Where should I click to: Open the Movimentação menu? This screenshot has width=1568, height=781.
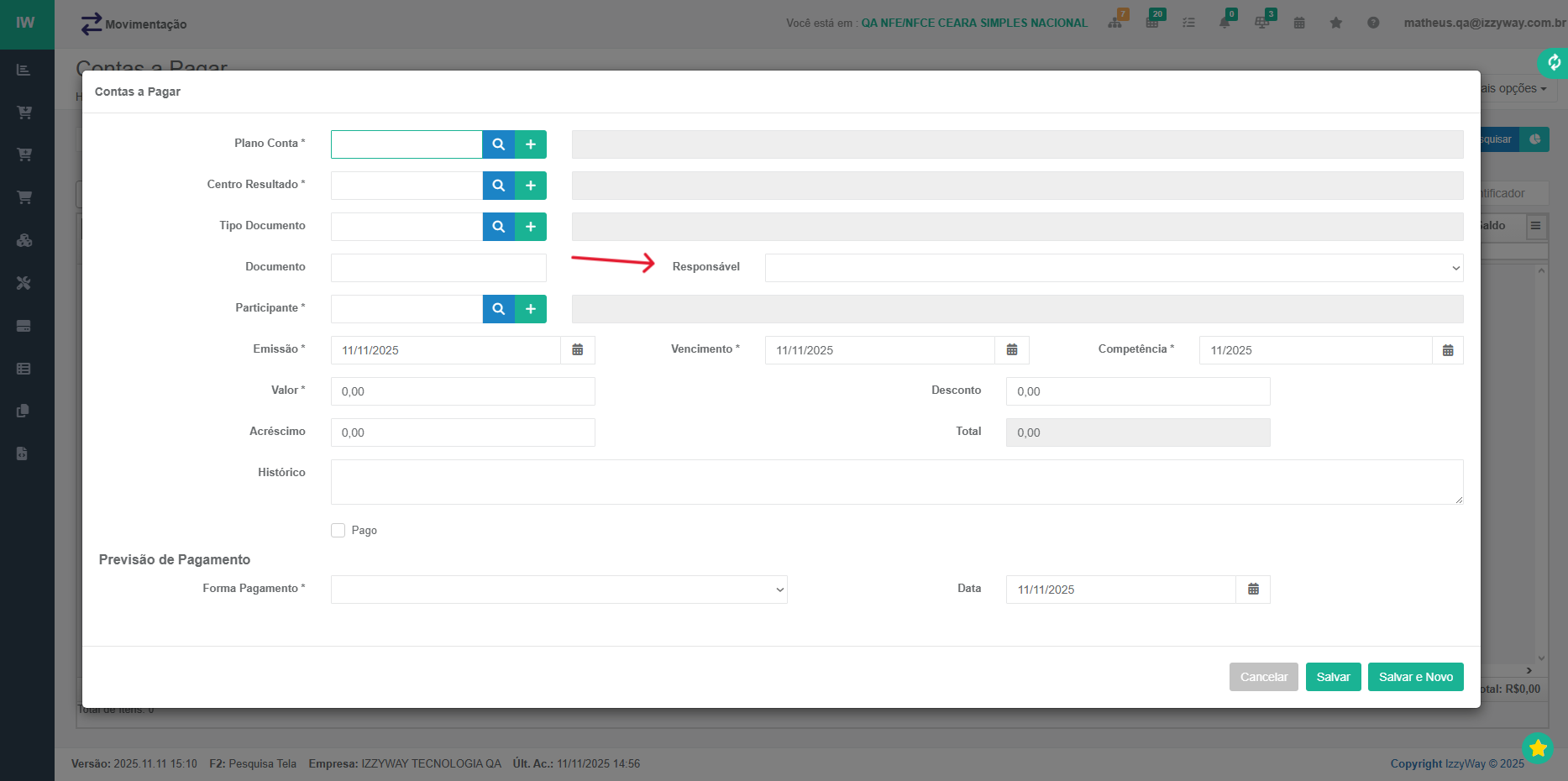134,24
